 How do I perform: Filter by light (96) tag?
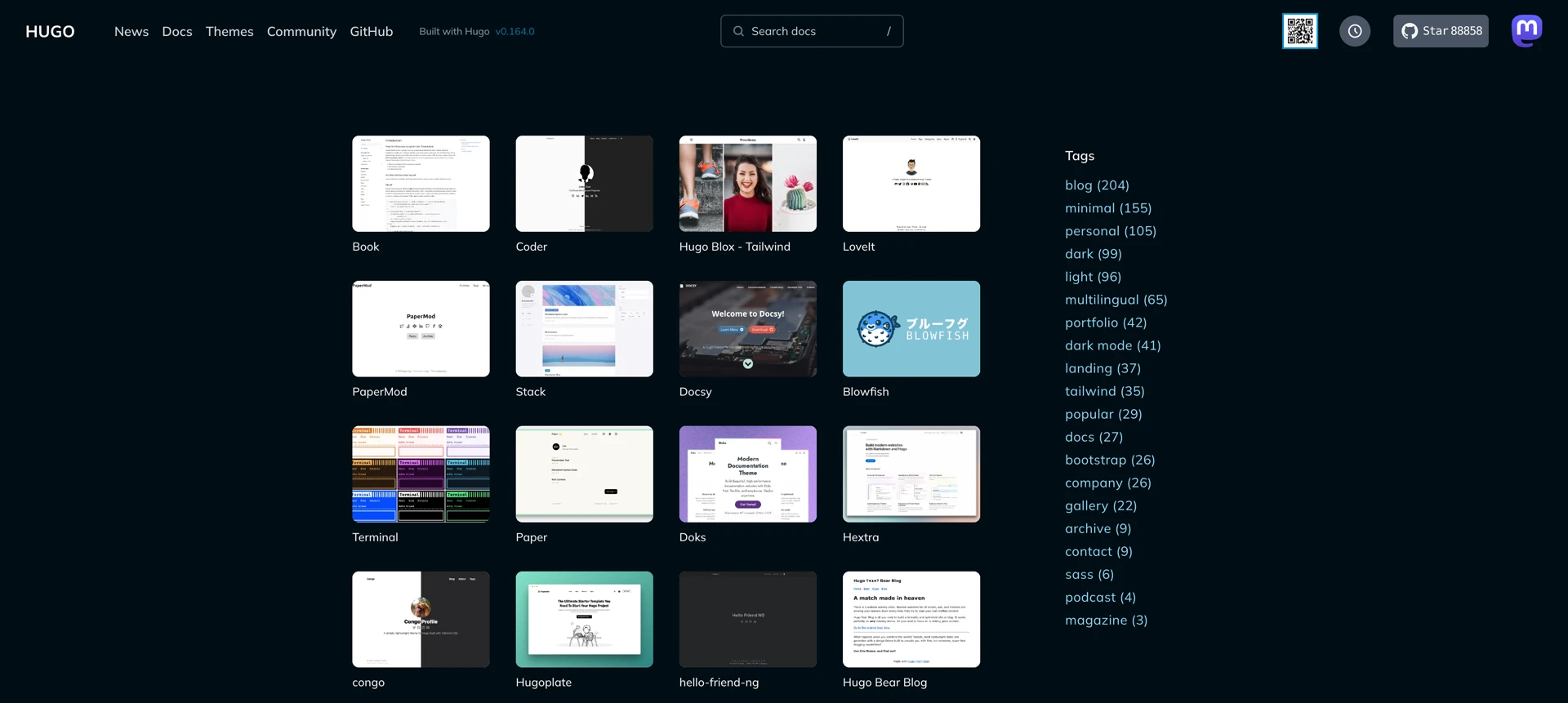(1094, 277)
